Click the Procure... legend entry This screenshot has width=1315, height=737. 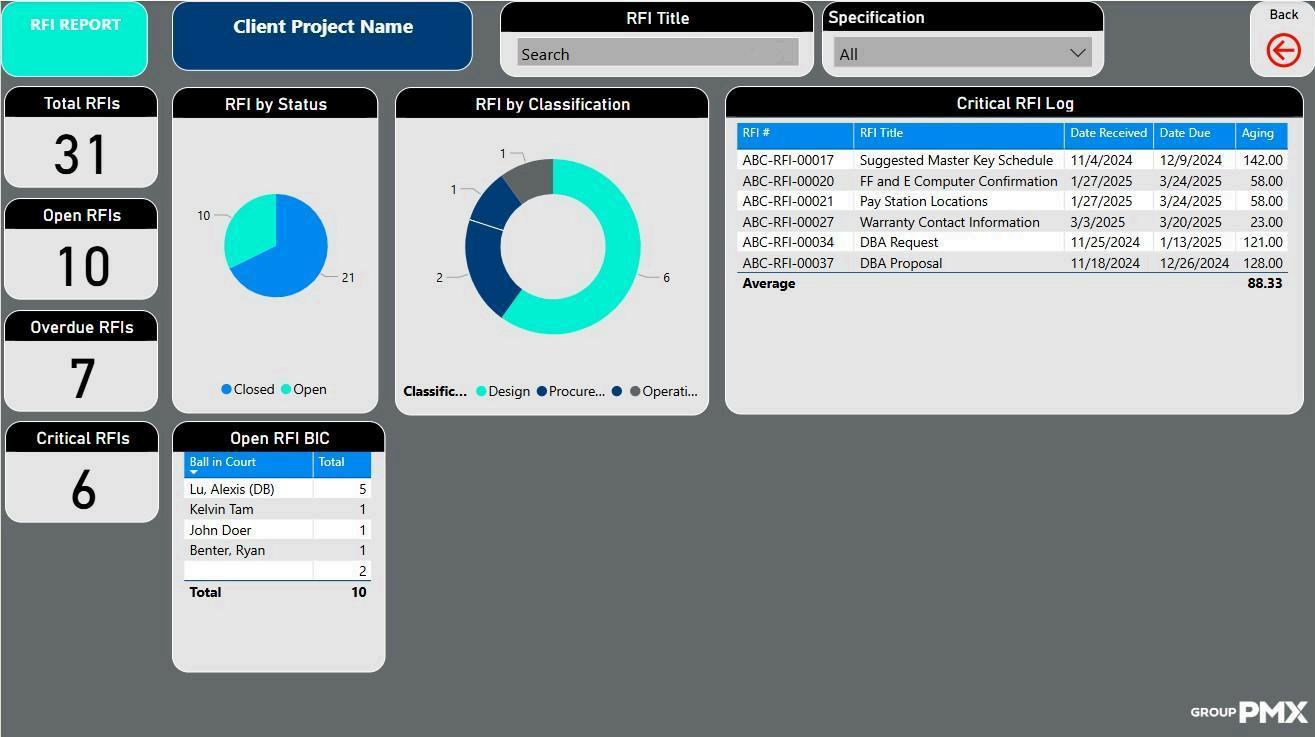571,391
